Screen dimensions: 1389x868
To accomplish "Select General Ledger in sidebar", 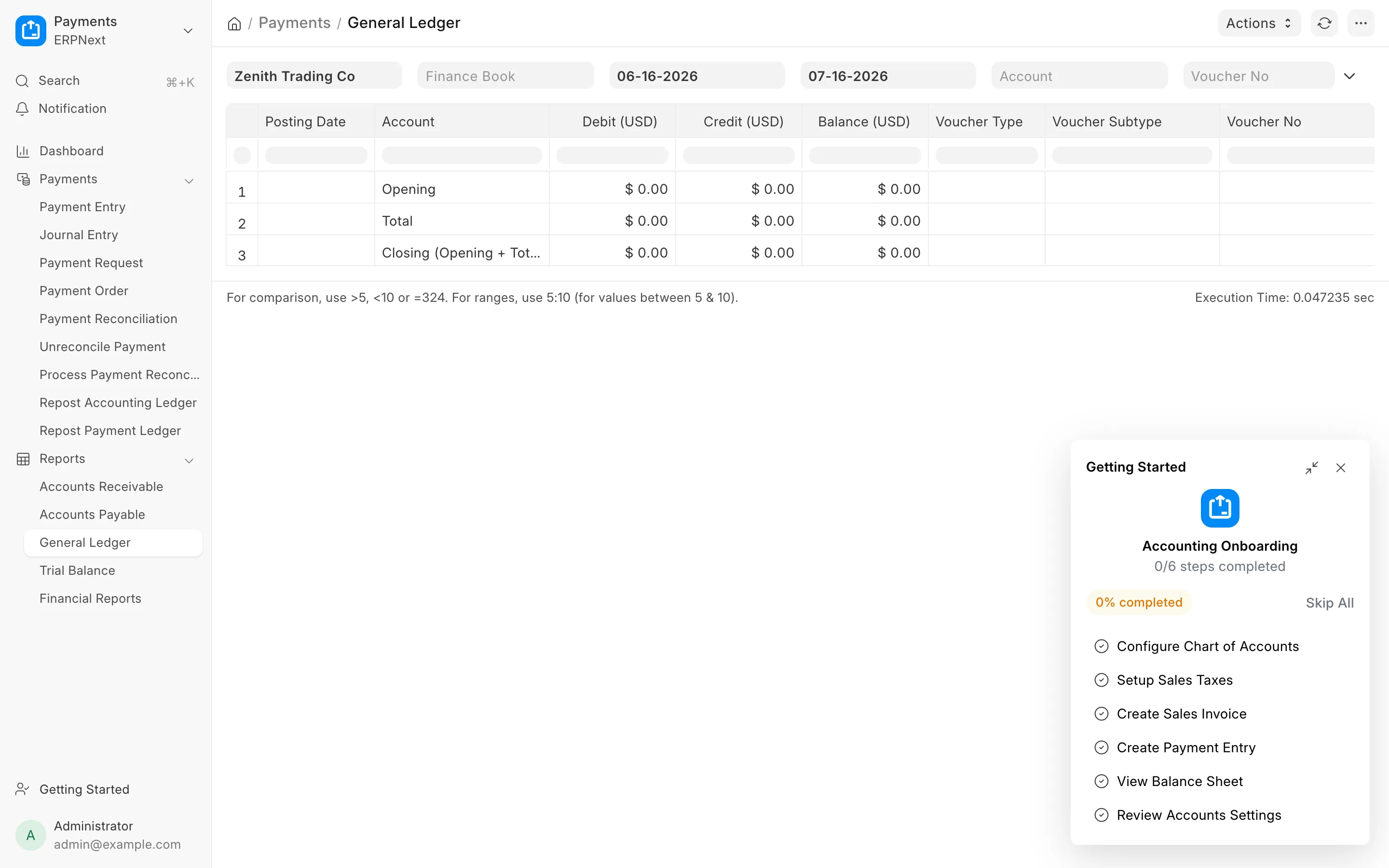I will (x=113, y=542).
